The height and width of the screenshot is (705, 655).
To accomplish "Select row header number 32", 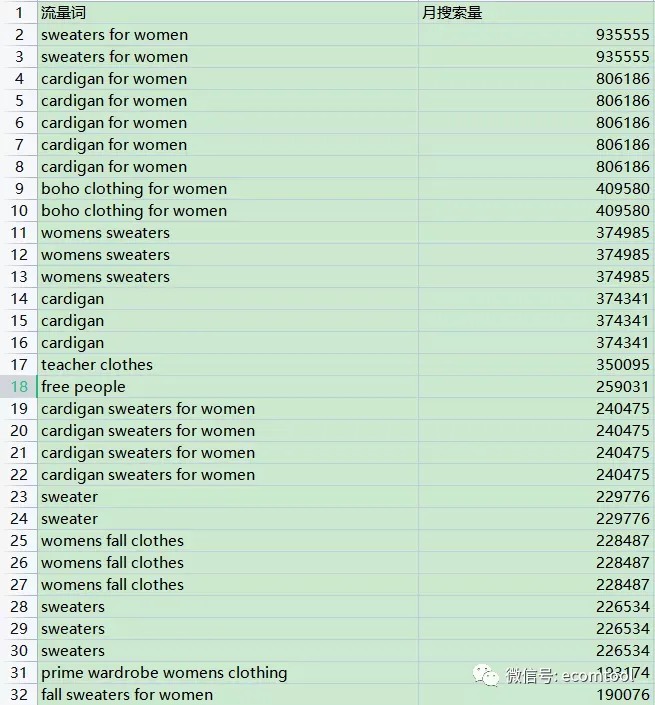I will point(19,695).
